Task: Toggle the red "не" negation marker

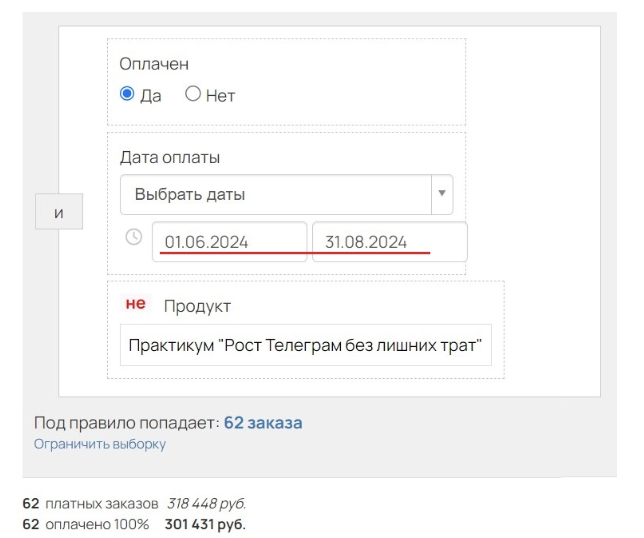Action: [x=135, y=305]
